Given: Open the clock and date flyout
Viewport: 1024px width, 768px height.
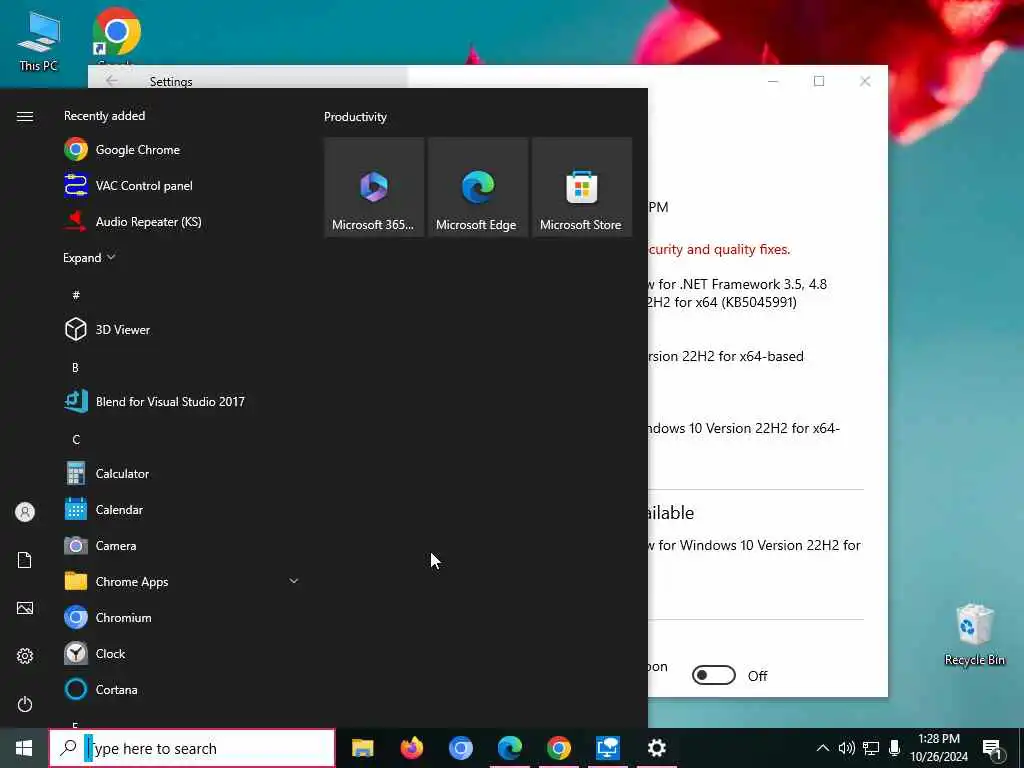Looking at the screenshot, I should coord(939,748).
